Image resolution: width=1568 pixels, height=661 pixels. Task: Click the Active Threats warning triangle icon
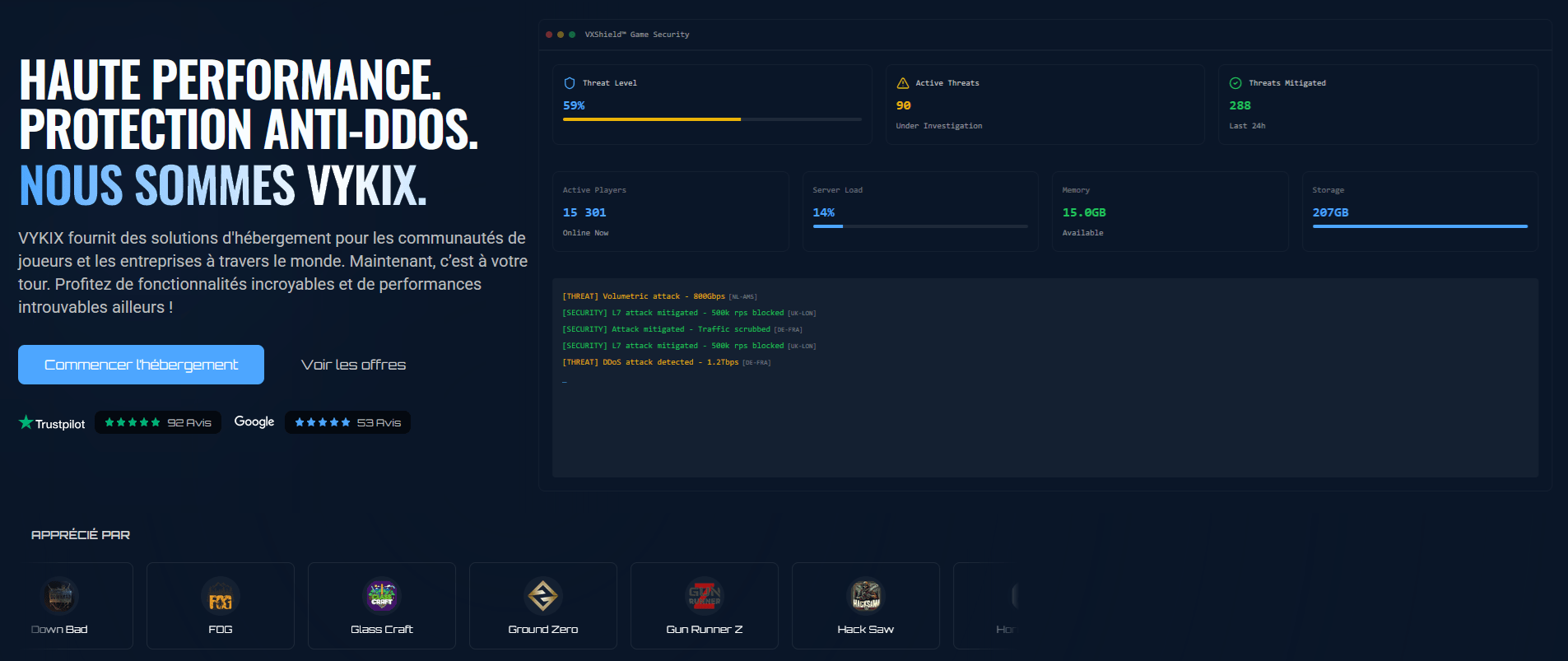(902, 83)
